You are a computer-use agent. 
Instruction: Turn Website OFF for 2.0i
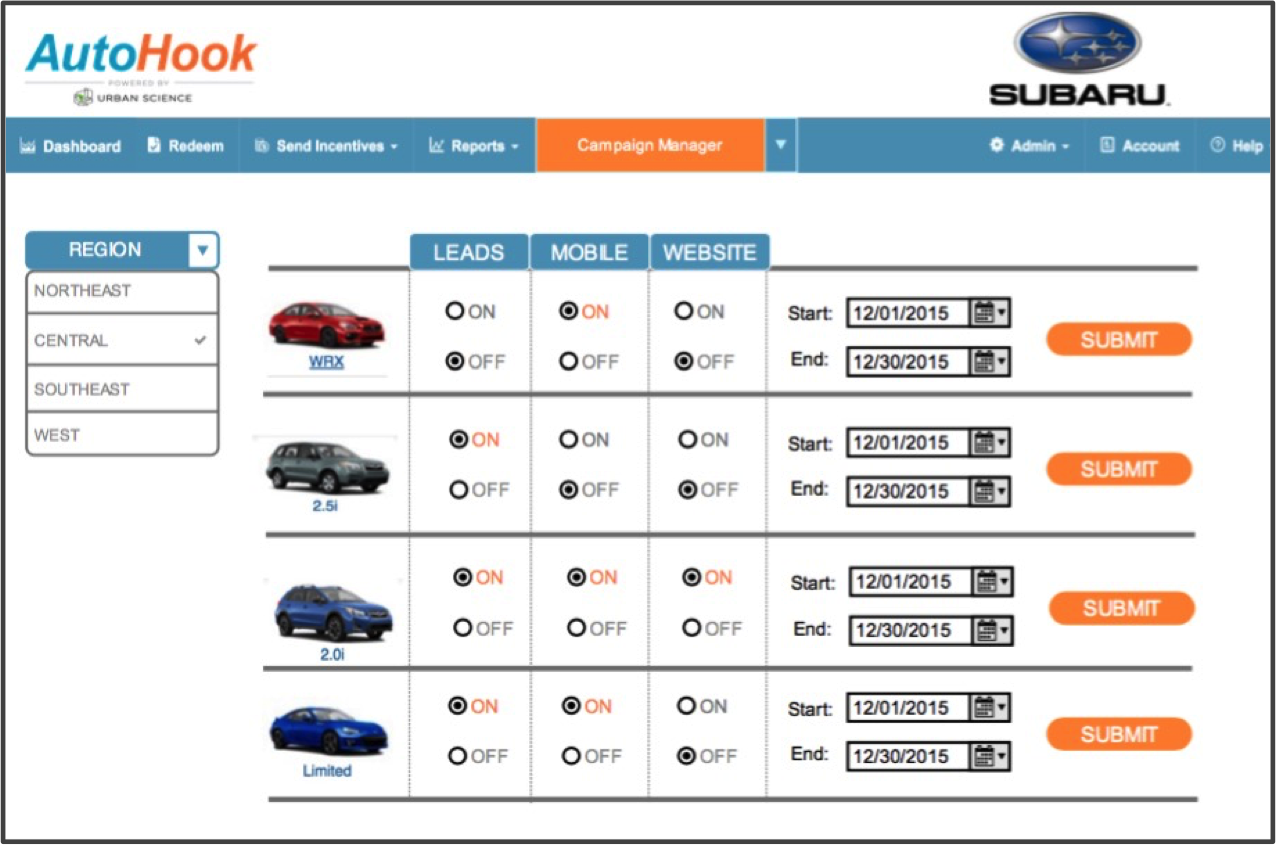click(x=691, y=628)
